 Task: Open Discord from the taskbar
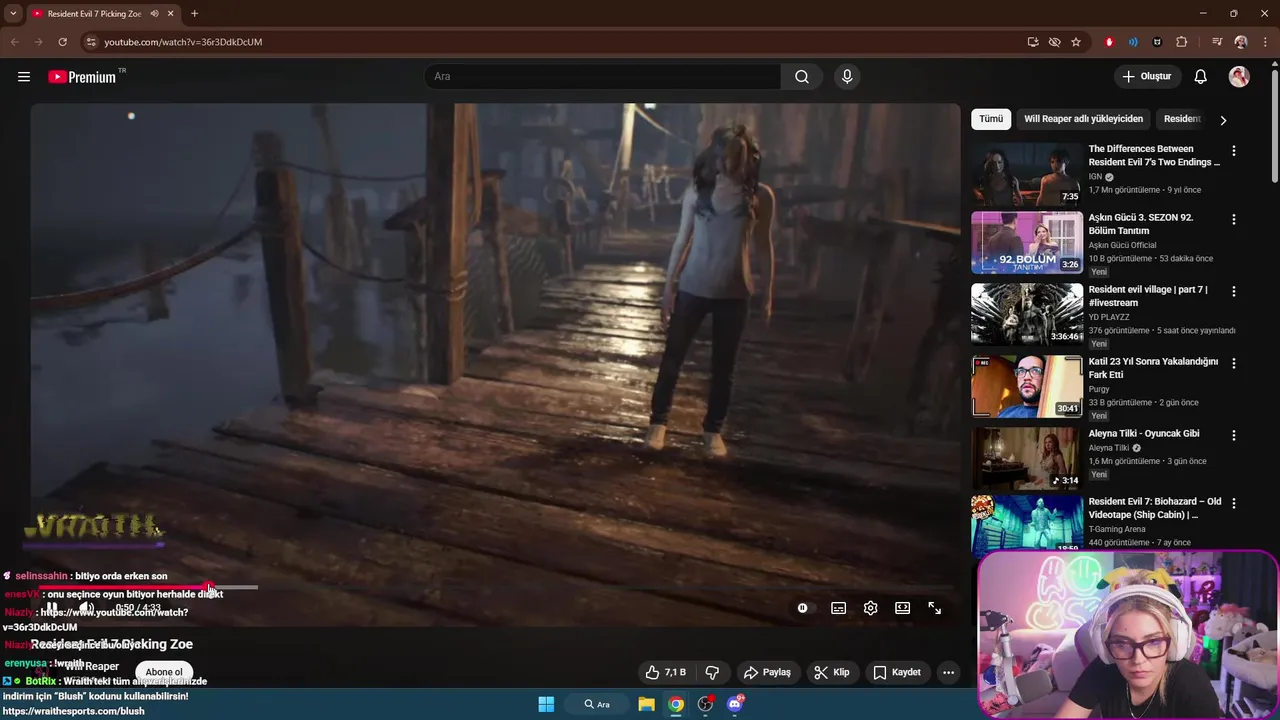coord(735,704)
